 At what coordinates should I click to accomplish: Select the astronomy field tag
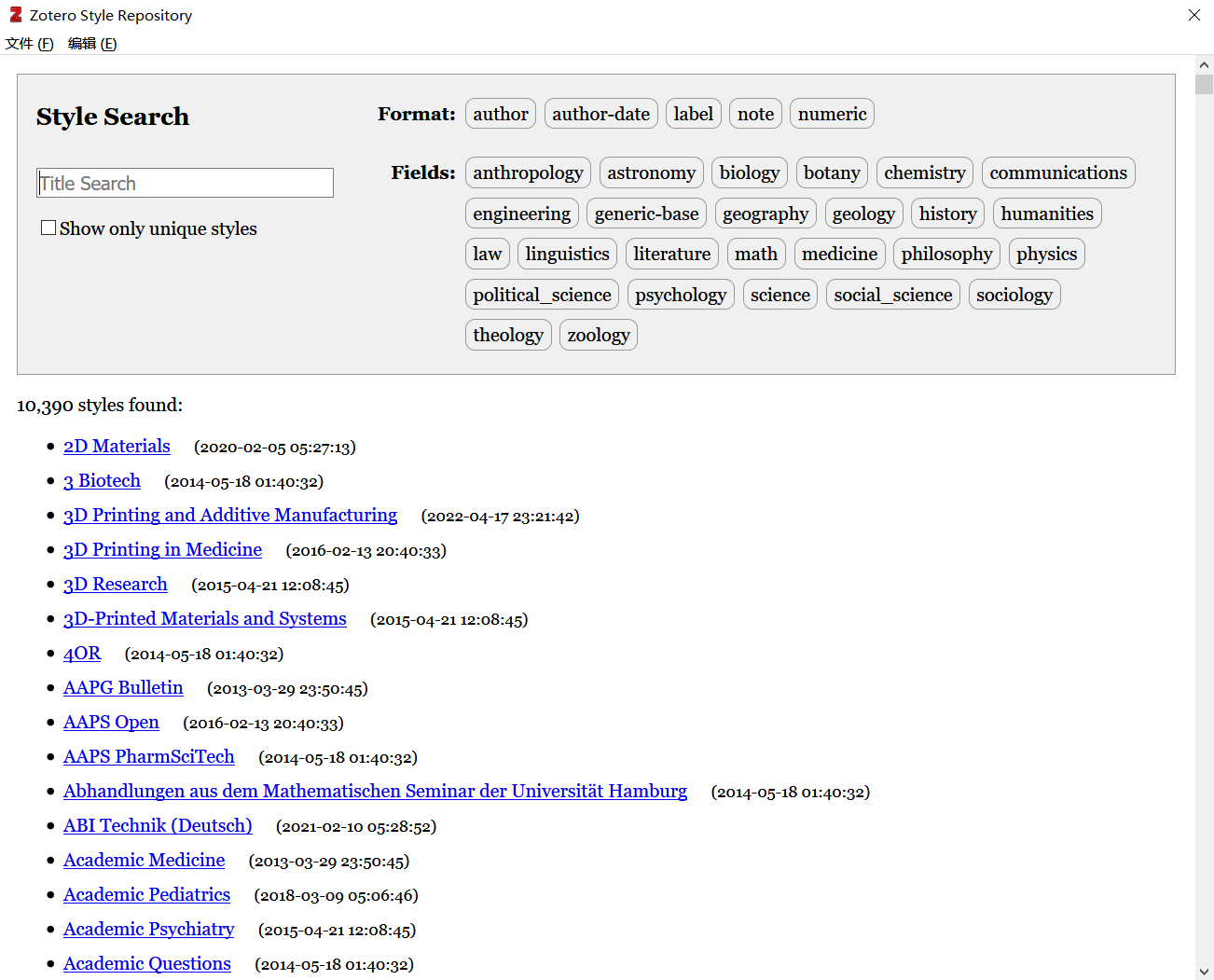tap(652, 173)
